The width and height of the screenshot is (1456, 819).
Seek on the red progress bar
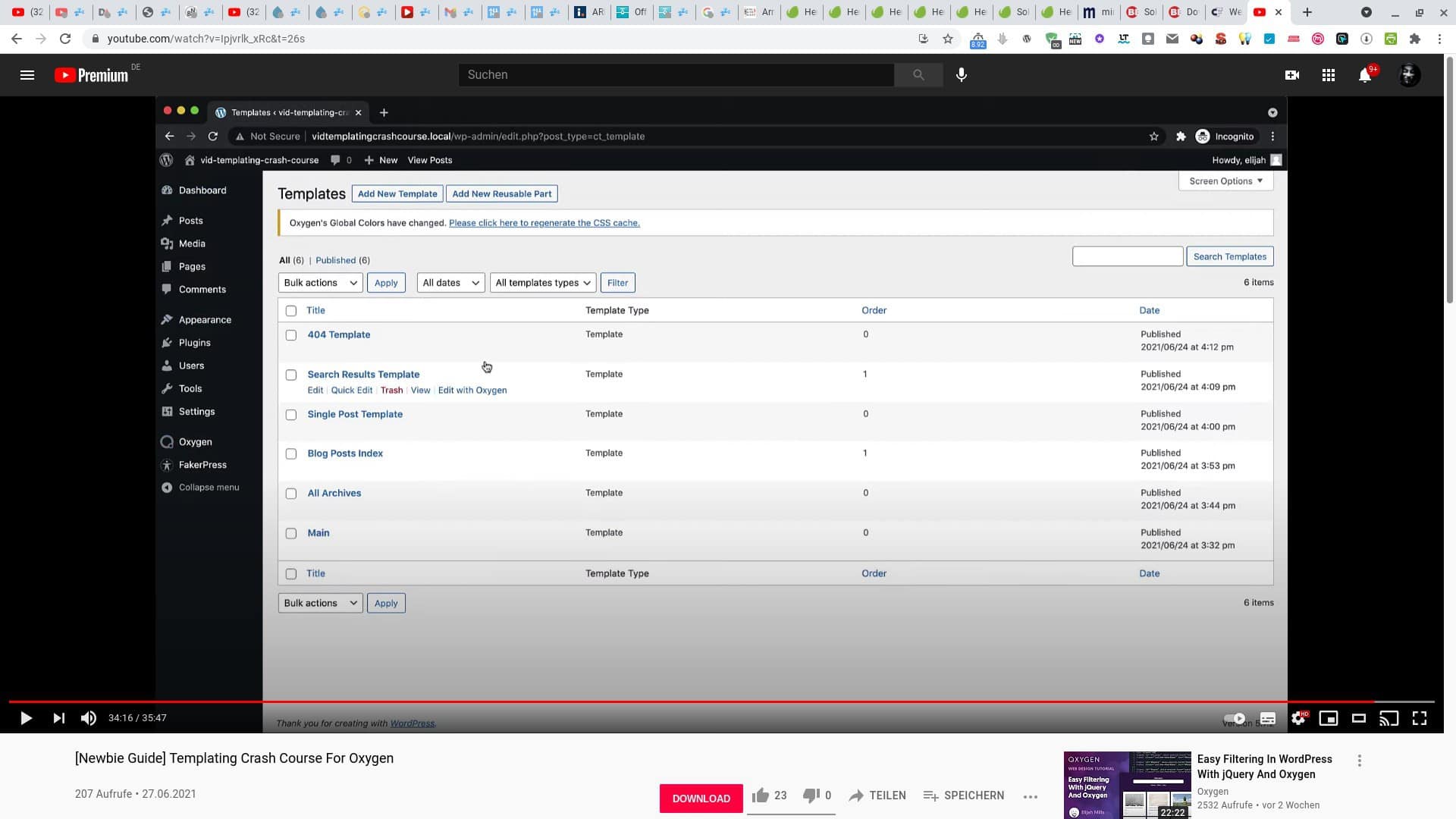[x=682, y=701]
